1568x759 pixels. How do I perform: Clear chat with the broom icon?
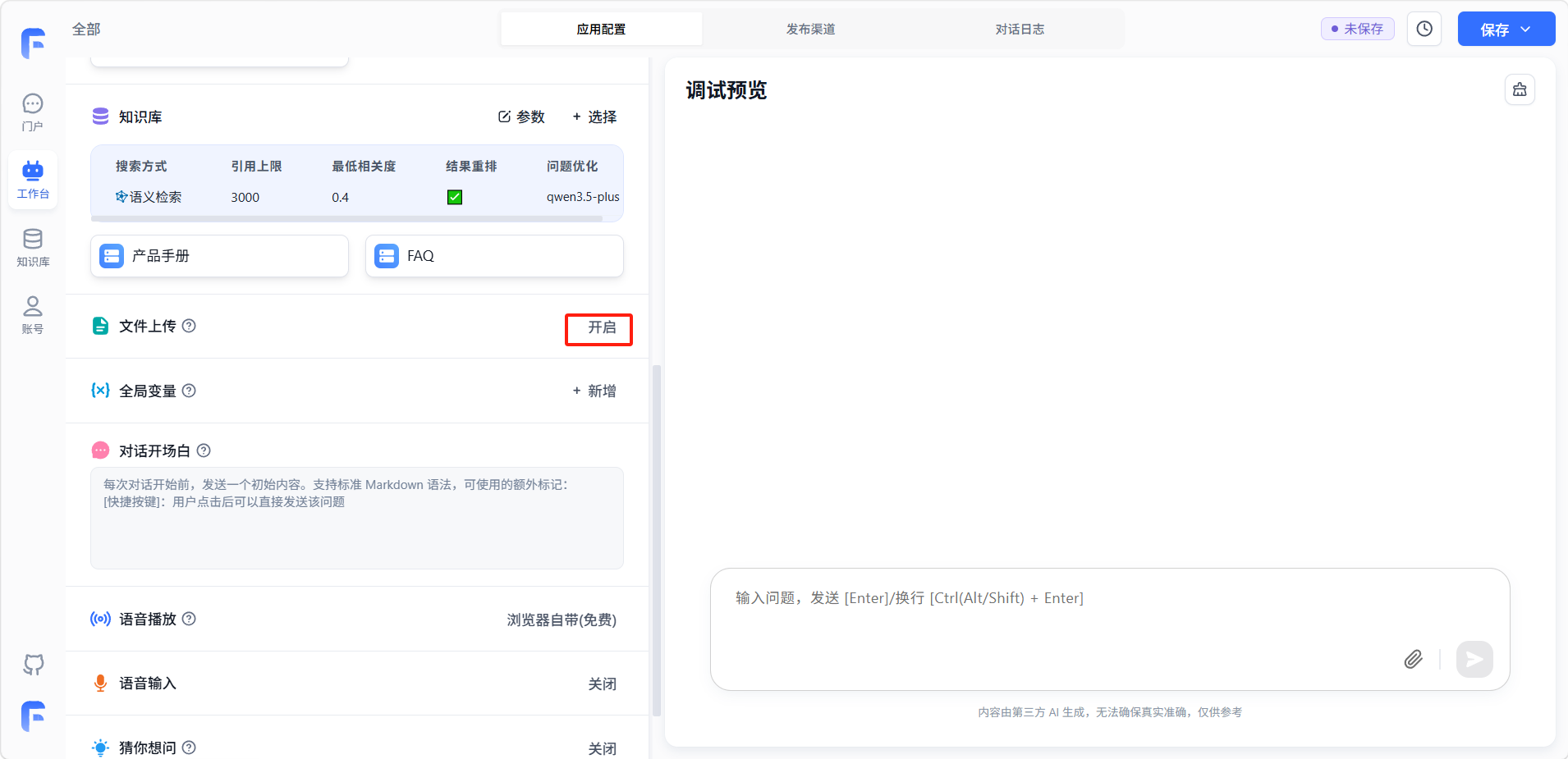point(1520,89)
